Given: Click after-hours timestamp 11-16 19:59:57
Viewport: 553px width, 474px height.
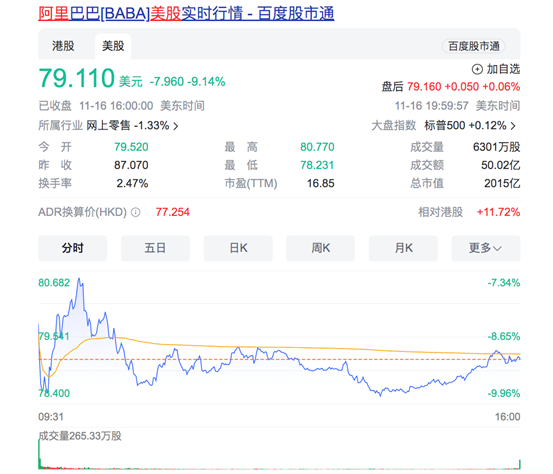Looking at the screenshot, I should coord(431,106).
